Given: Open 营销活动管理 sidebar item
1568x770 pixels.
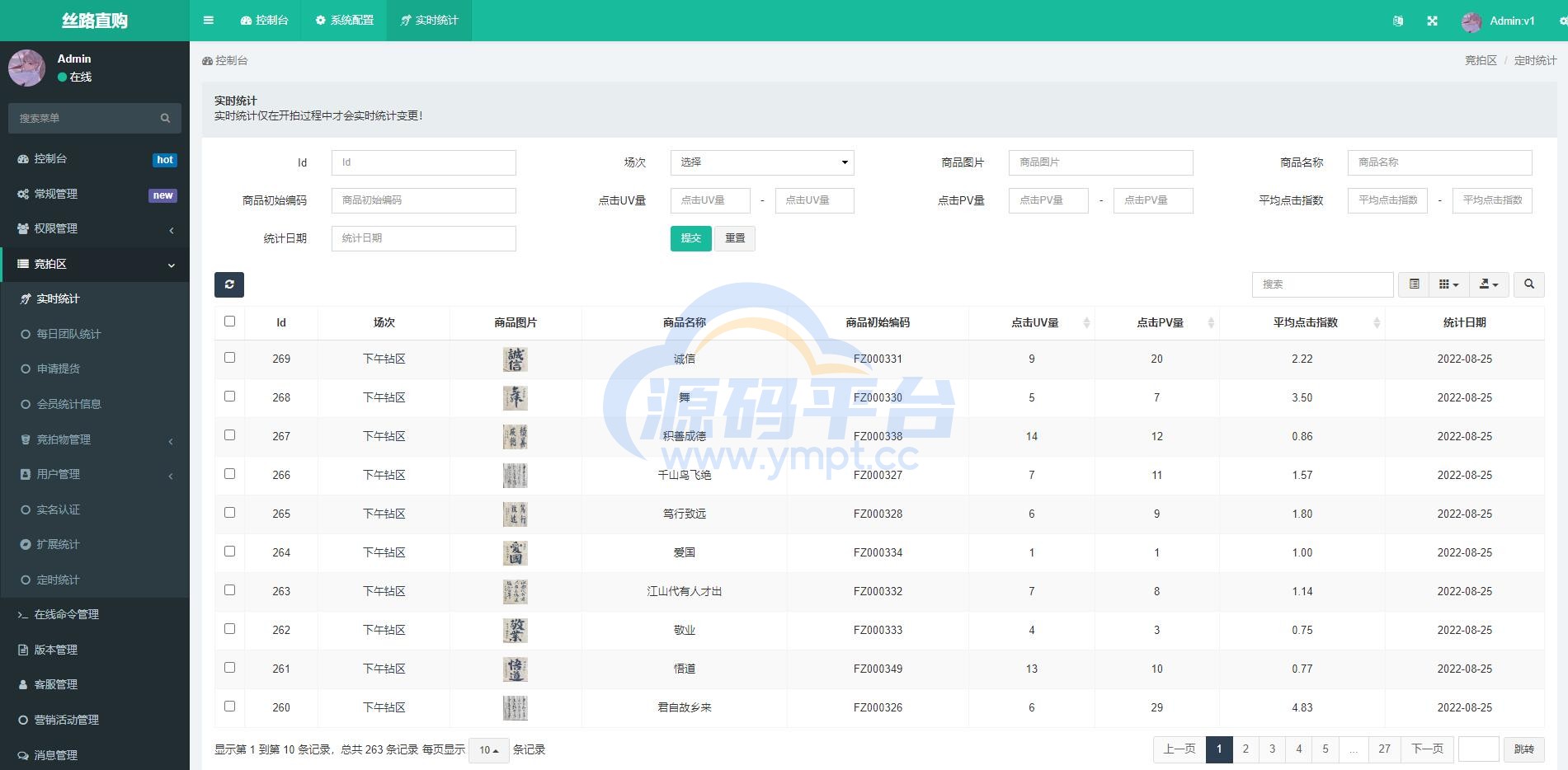Looking at the screenshot, I should coord(95,720).
